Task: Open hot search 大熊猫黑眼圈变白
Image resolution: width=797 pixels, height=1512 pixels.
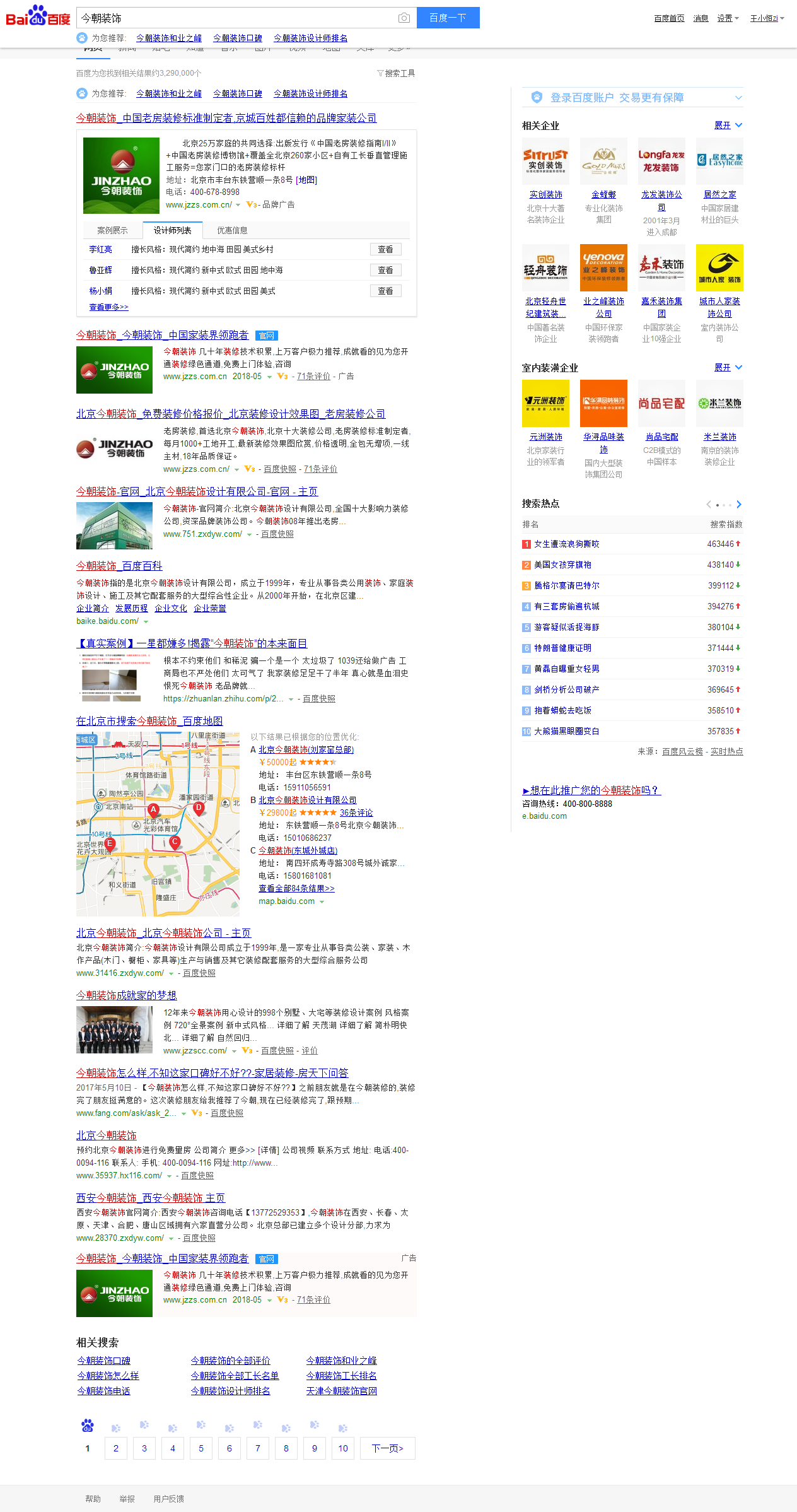Action: (x=567, y=731)
